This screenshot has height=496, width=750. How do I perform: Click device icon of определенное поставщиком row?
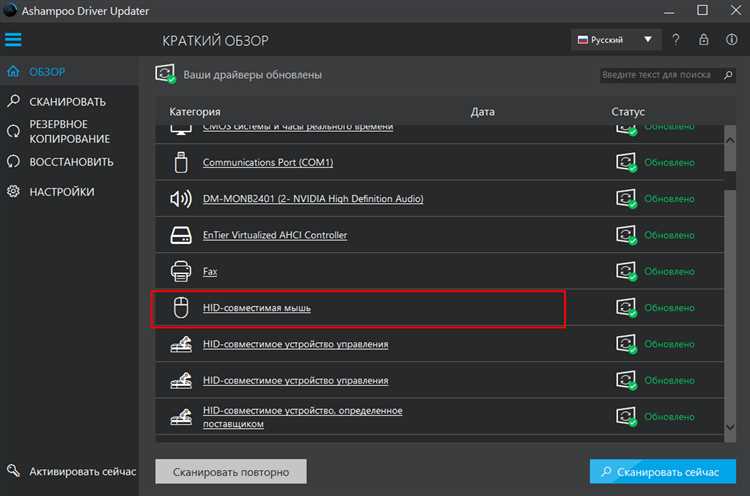(181, 417)
